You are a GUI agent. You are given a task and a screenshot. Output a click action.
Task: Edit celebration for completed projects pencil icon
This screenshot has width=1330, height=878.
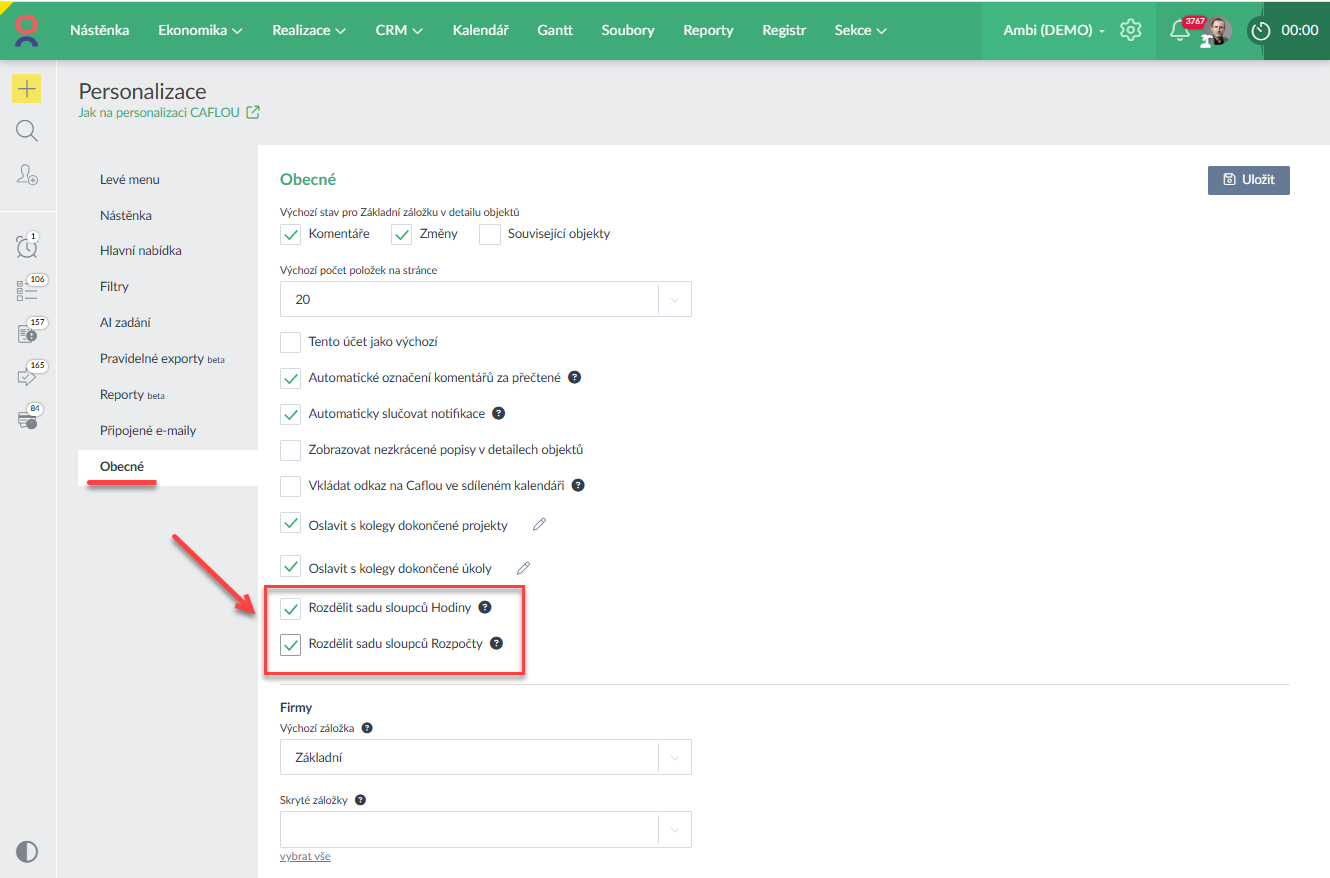[540, 524]
